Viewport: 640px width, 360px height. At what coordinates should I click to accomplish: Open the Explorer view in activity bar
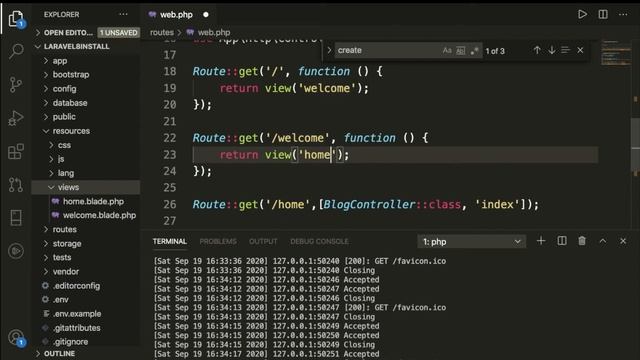pos(16,18)
